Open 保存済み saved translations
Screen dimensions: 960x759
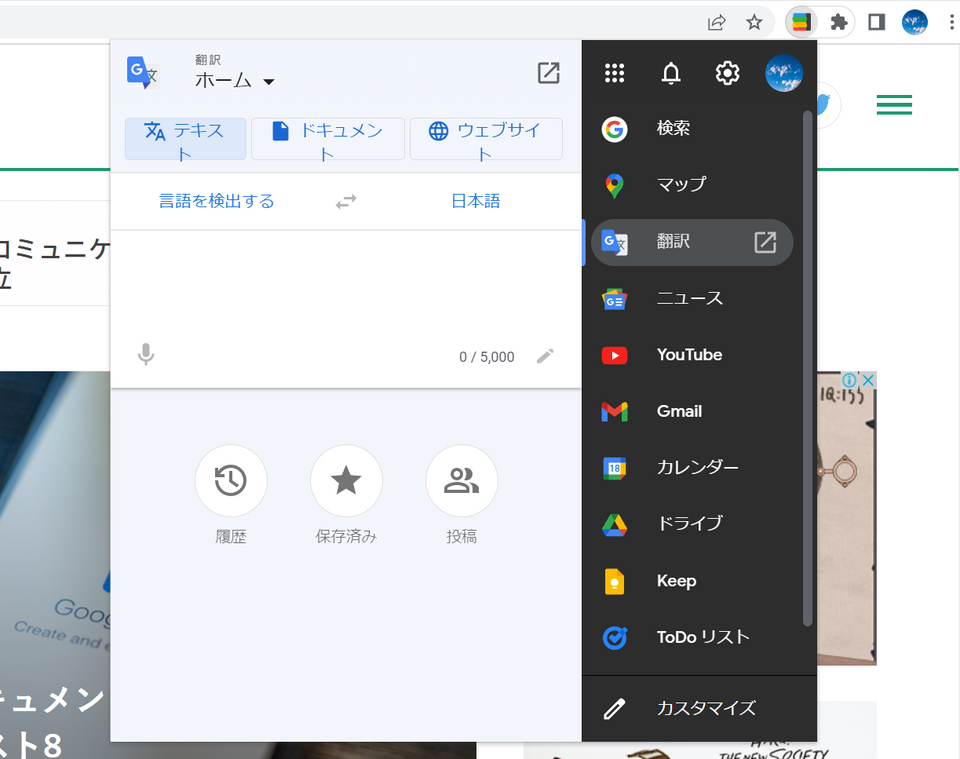(346, 480)
